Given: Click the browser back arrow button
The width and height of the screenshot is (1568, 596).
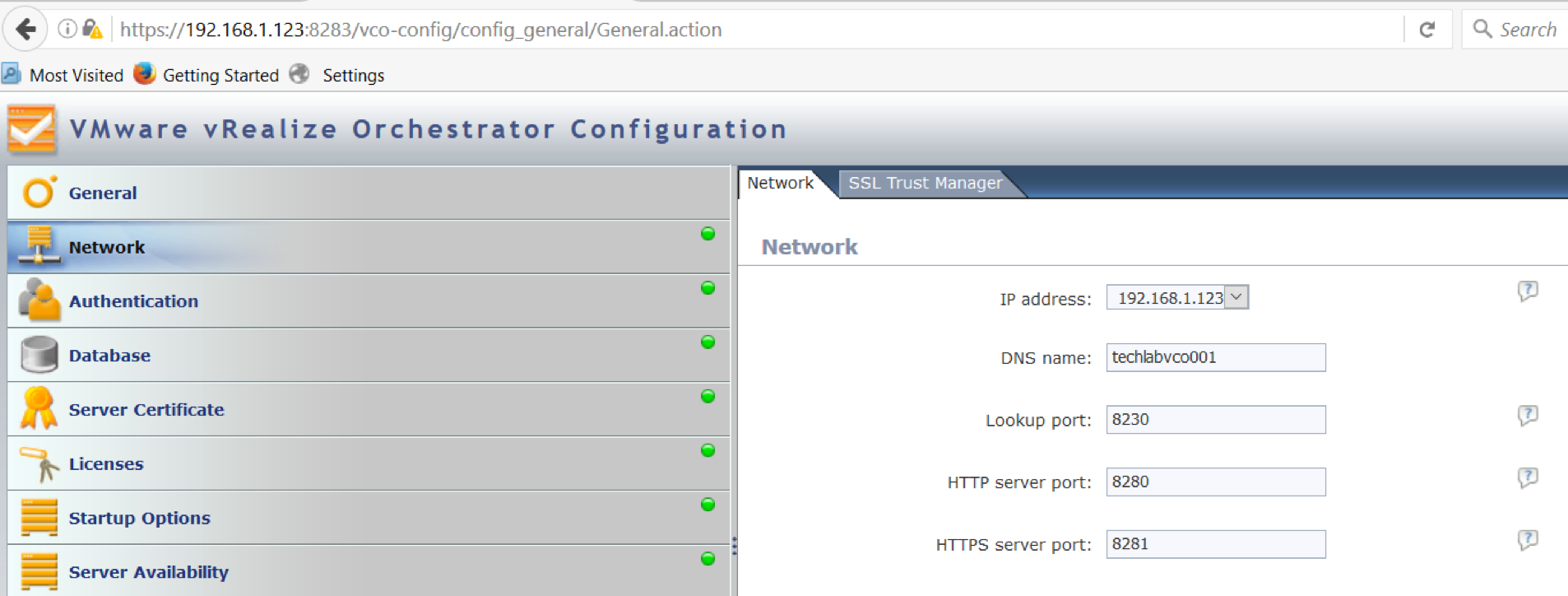Looking at the screenshot, I should (x=26, y=30).
